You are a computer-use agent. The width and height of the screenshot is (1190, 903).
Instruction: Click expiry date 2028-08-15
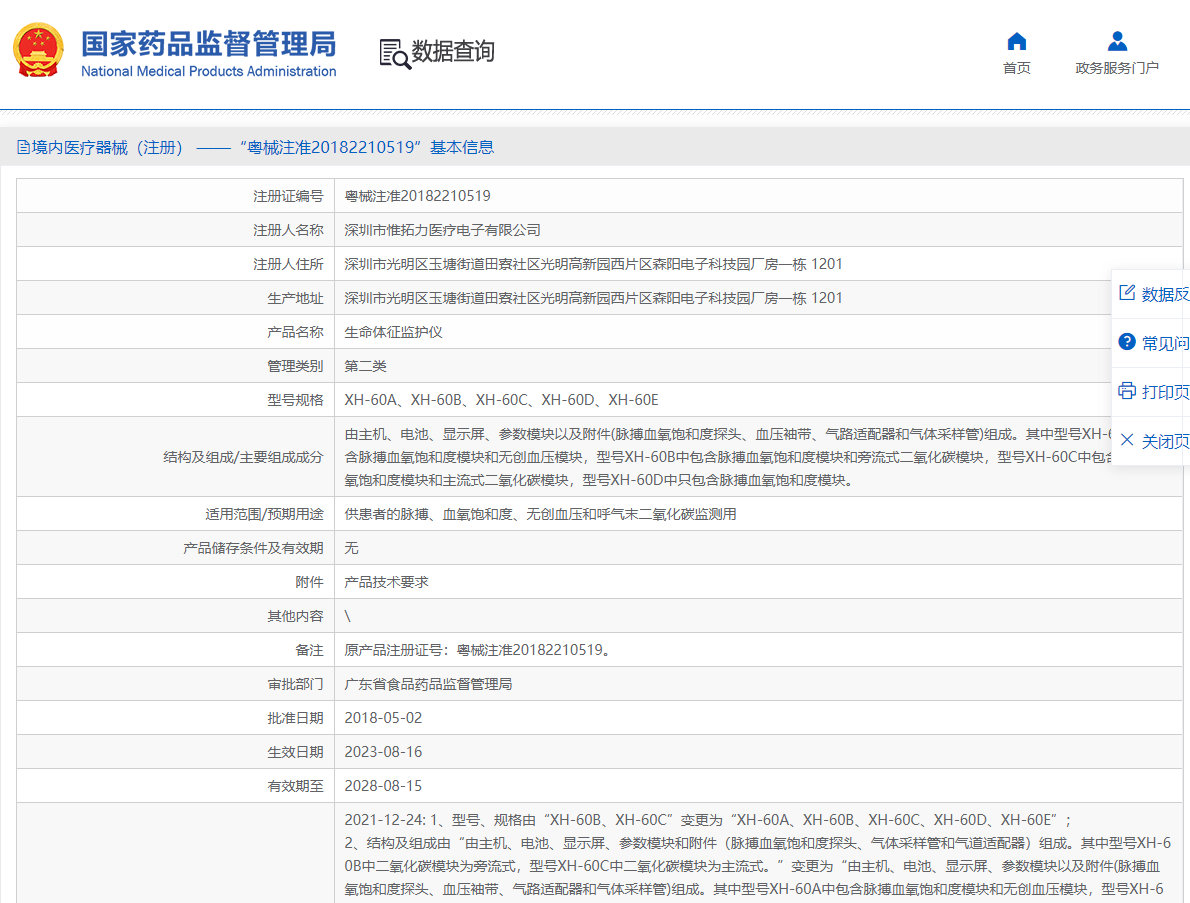383,786
